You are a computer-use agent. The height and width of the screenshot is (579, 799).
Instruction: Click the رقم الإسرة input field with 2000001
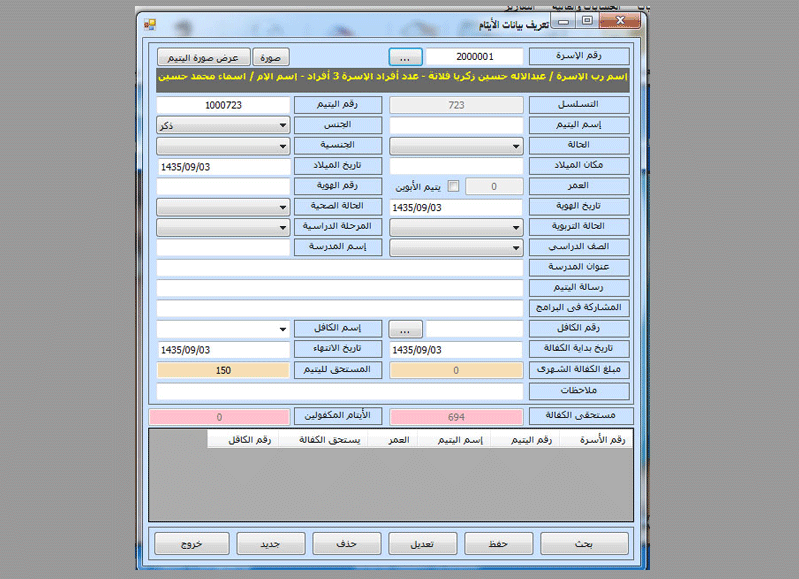pyautogui.click(x=474, y=57)
